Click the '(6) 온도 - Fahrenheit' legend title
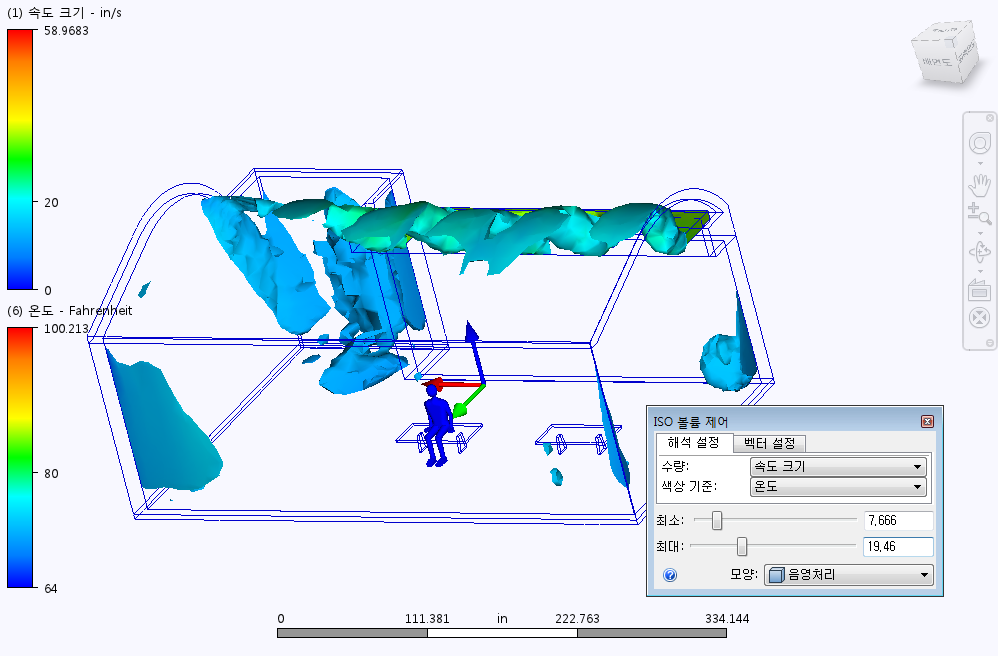 (69, 311)
